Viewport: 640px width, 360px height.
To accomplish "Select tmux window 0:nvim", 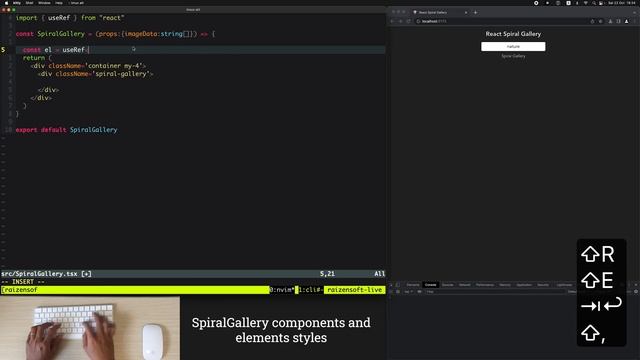I will point(282,290).
